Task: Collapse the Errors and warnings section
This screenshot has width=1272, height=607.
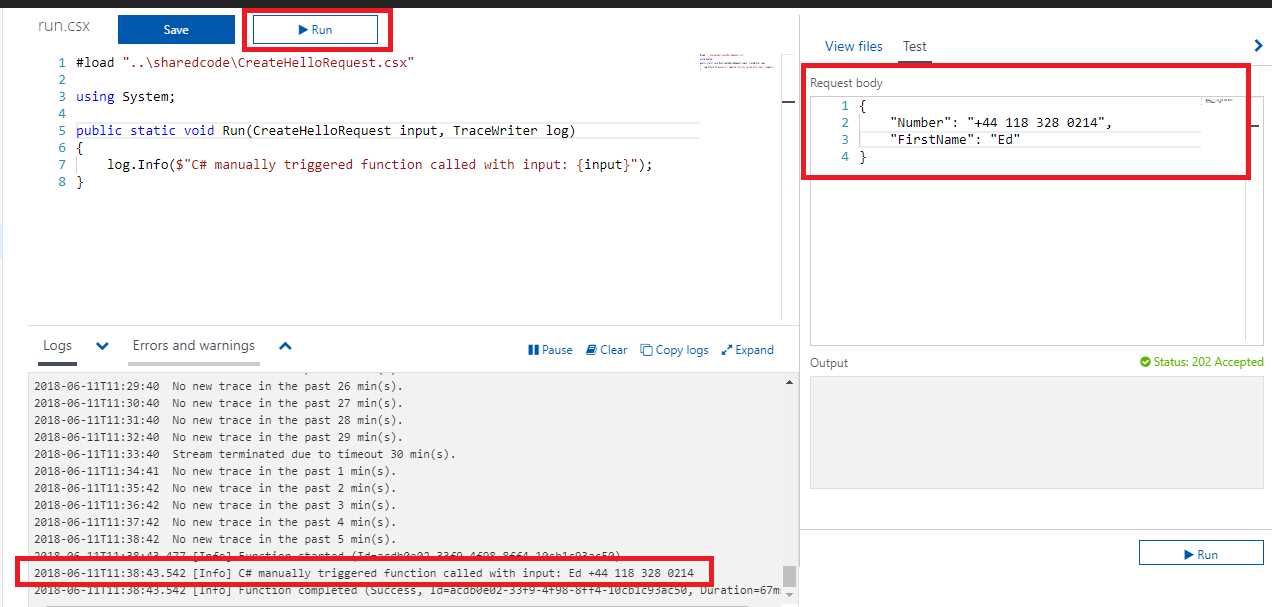Action: (286, 344)
